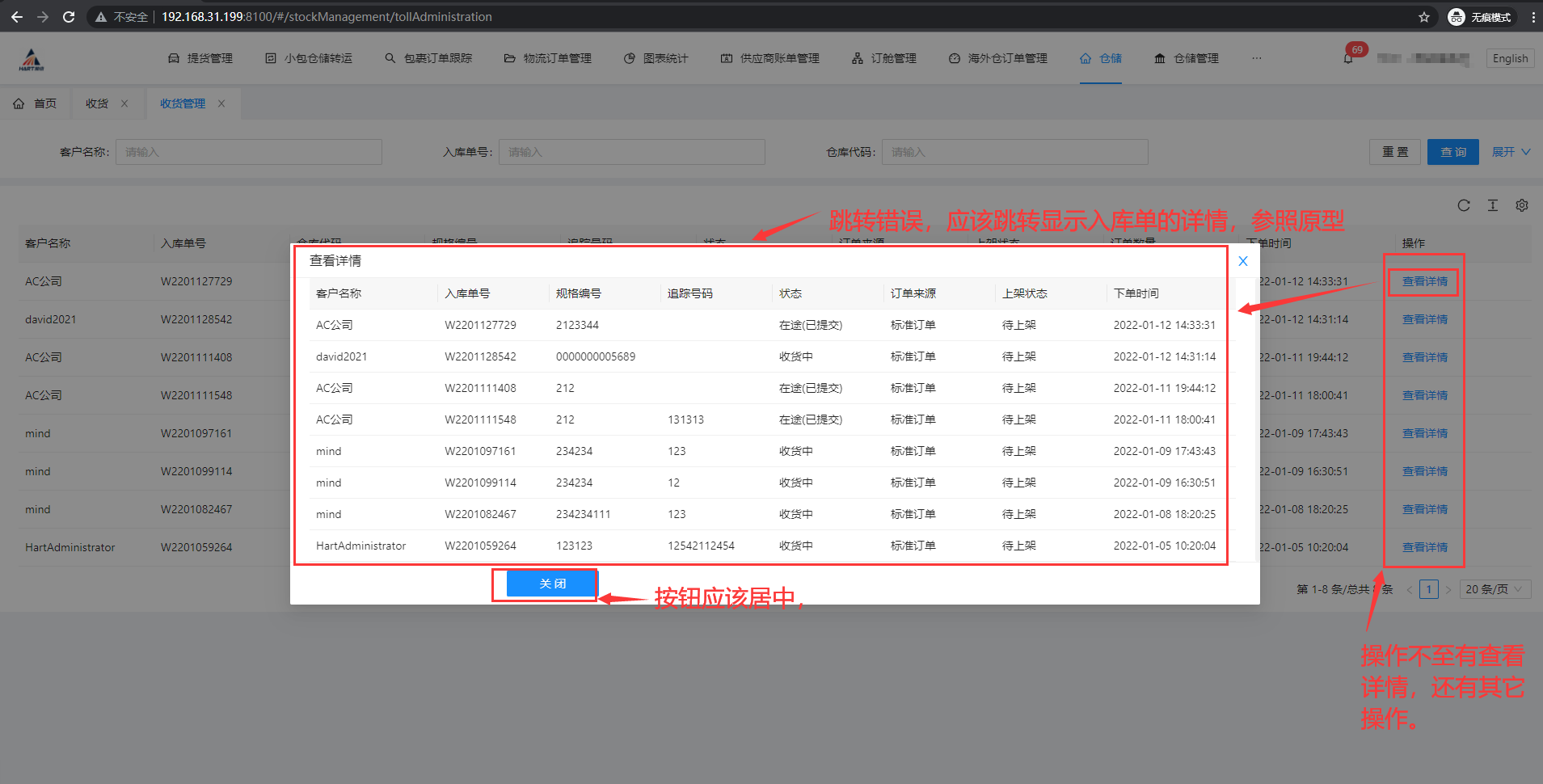Click the table refresh icon
1543x784 pixels.
[1463, 205]
